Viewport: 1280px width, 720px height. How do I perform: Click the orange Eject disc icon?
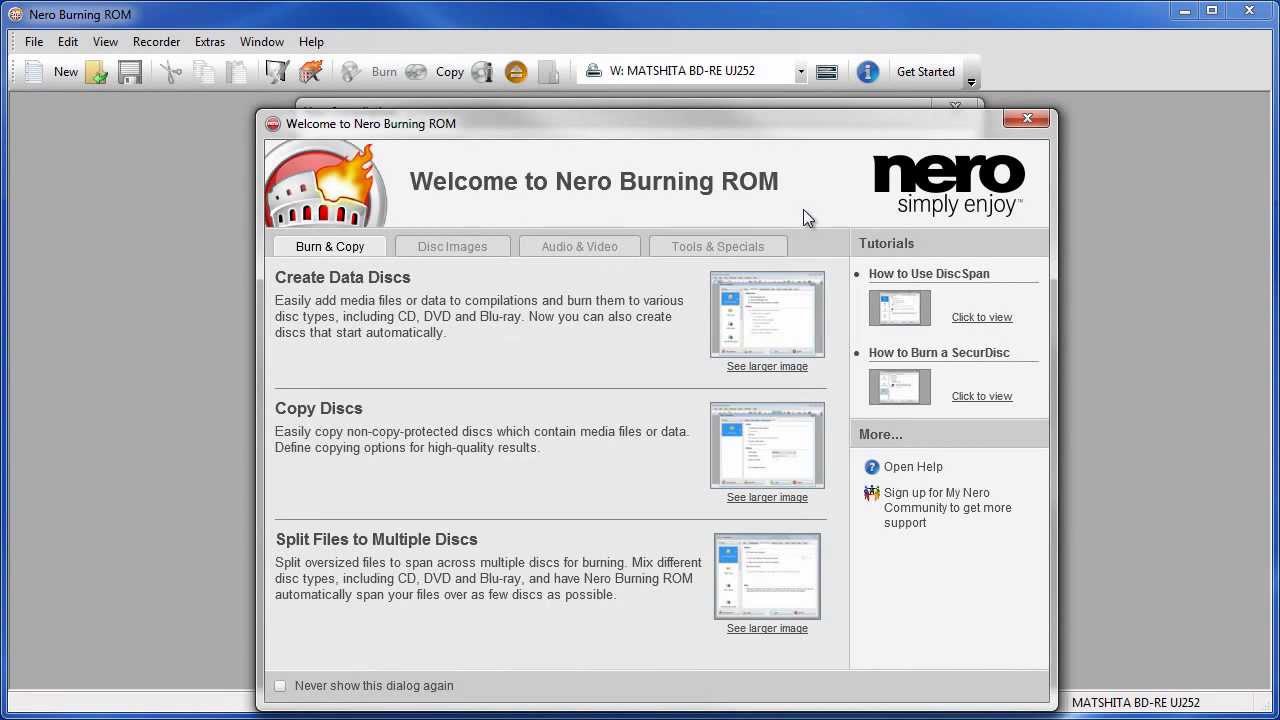point(516,72)
